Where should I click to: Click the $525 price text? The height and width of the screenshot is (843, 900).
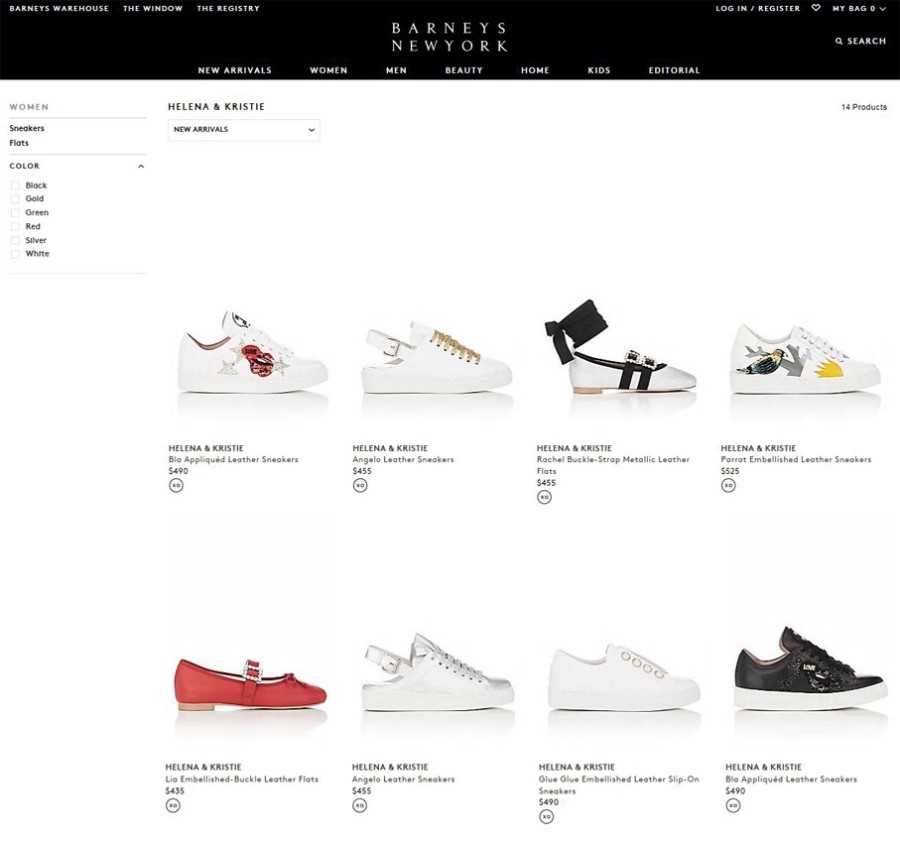[x=730, y=471]
